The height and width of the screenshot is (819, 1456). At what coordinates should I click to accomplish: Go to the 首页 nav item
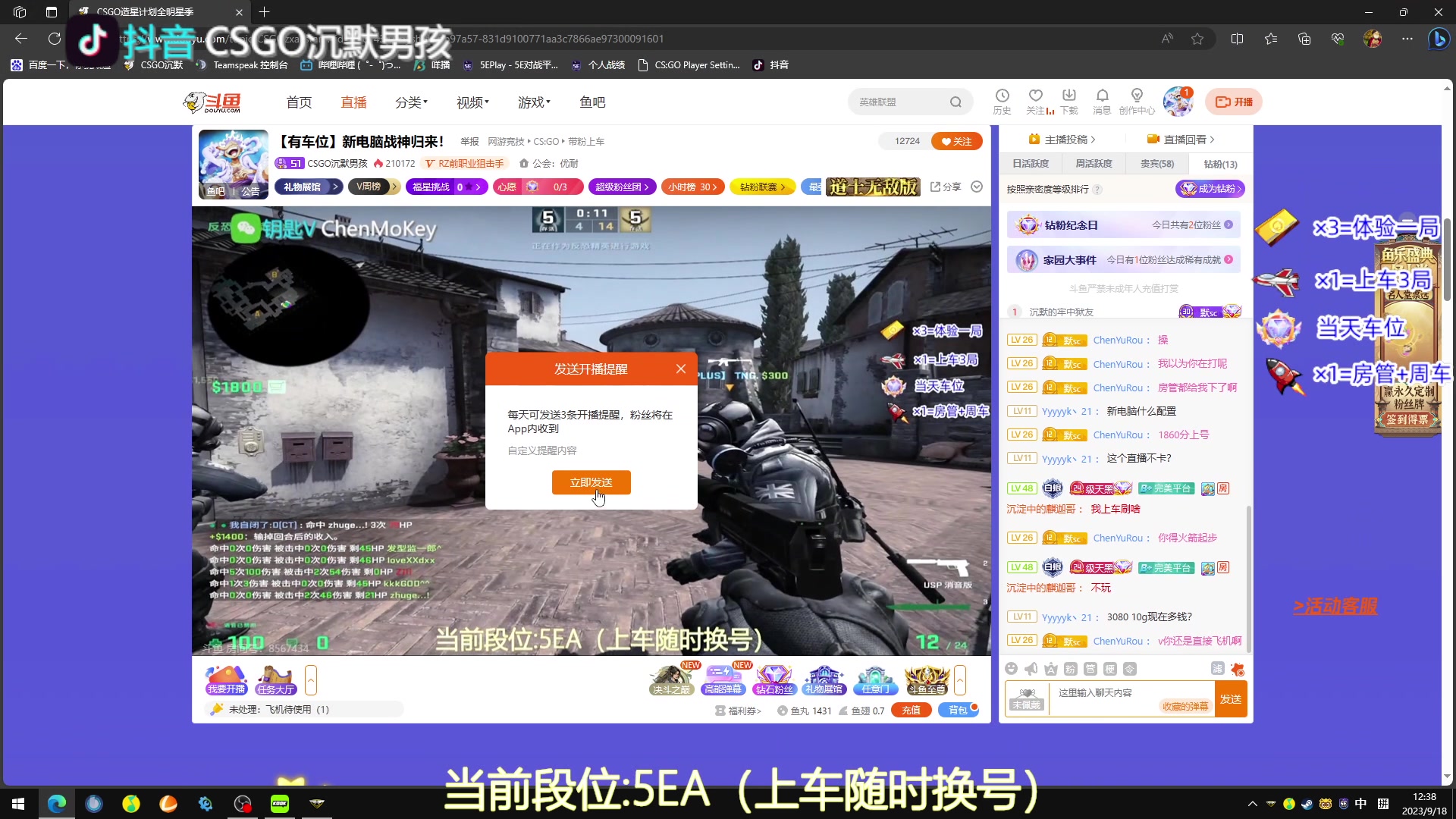(299, 102)
